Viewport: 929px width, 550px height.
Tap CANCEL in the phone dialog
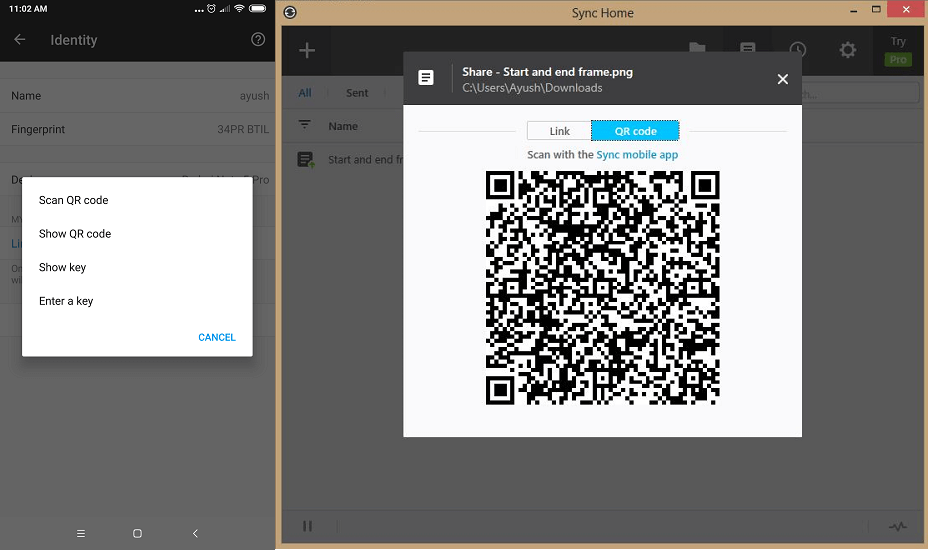click(217, 337)
